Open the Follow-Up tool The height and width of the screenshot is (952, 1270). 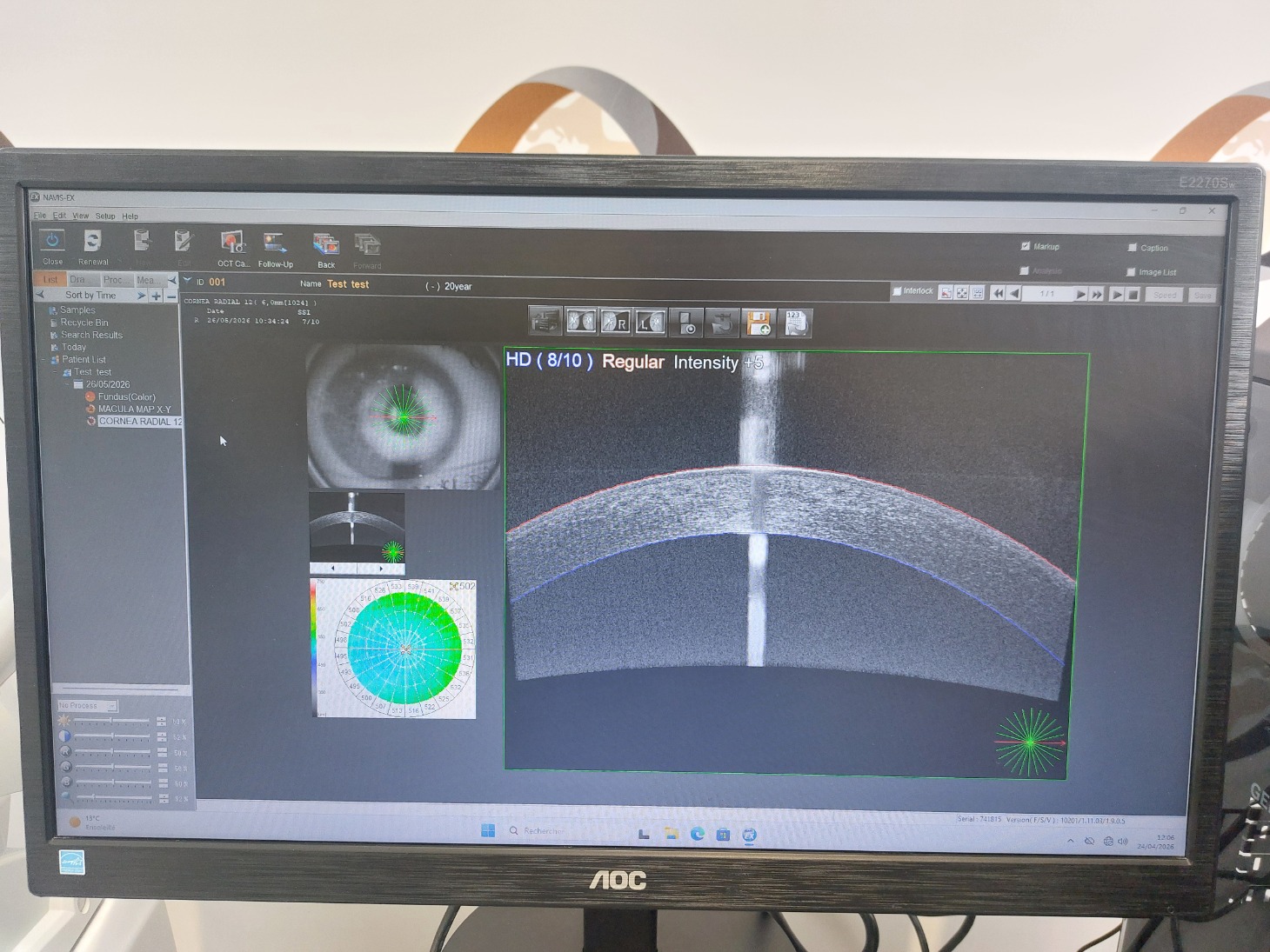coord(275,243)
